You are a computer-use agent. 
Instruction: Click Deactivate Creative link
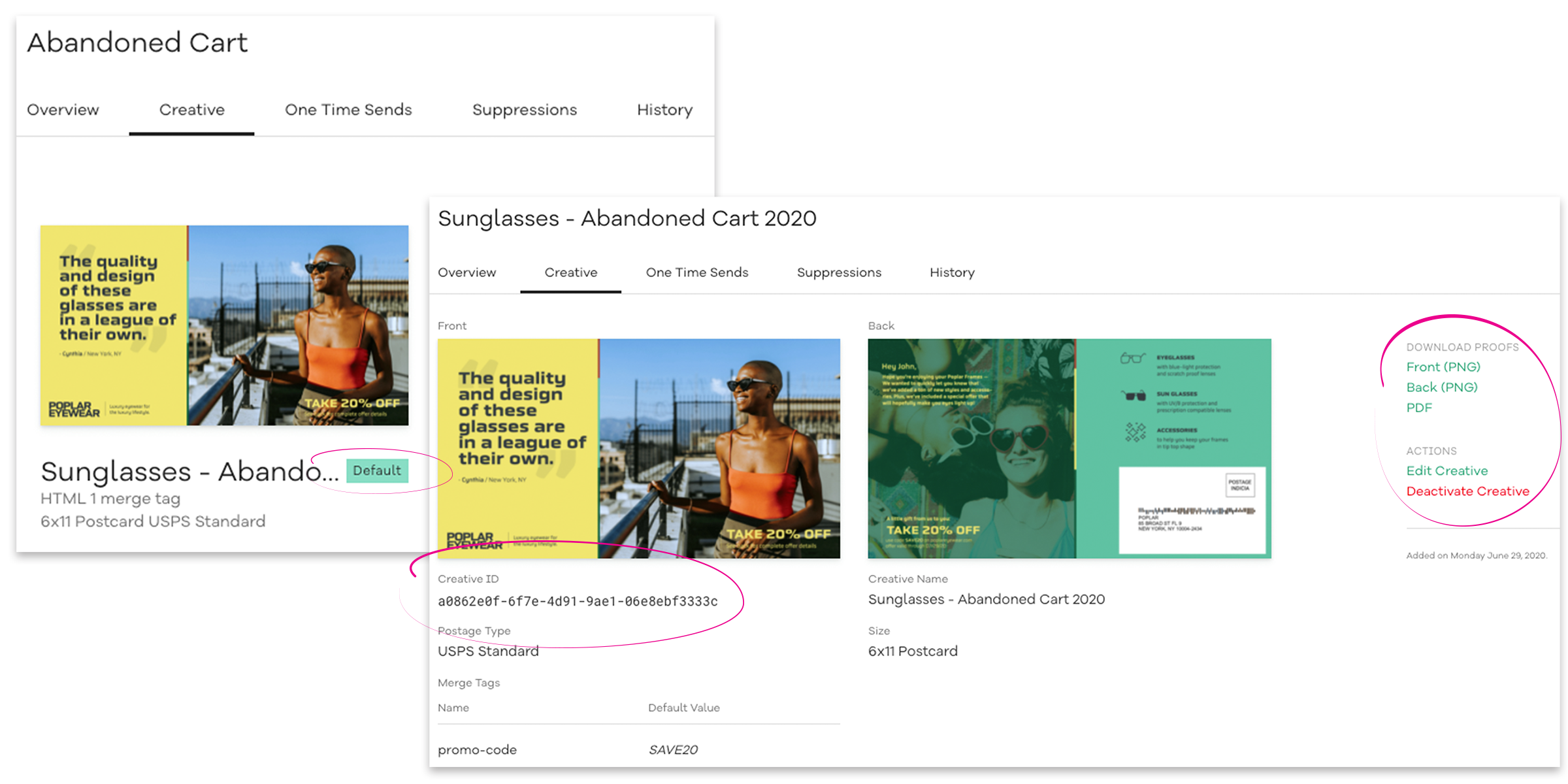1467,491
